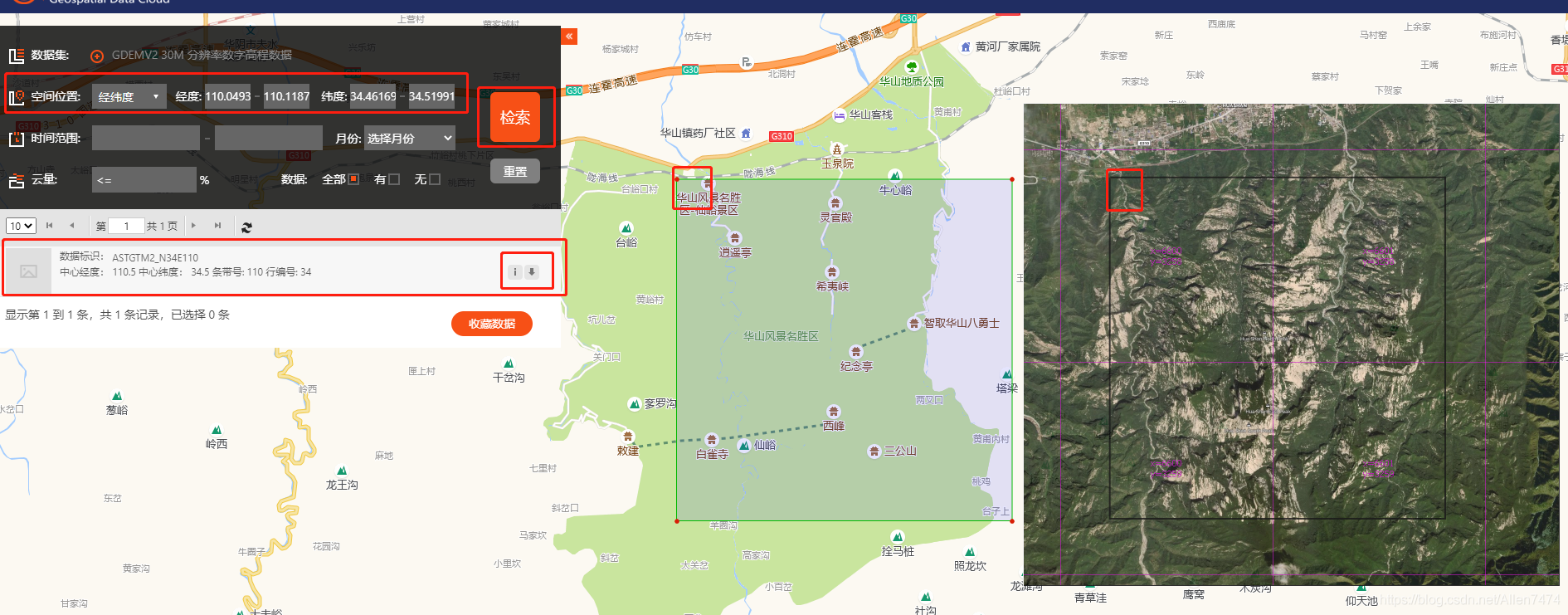Click the 拴马桩 mountain marker
Viewport: 1568px width, 615px height.
[897, 537]
